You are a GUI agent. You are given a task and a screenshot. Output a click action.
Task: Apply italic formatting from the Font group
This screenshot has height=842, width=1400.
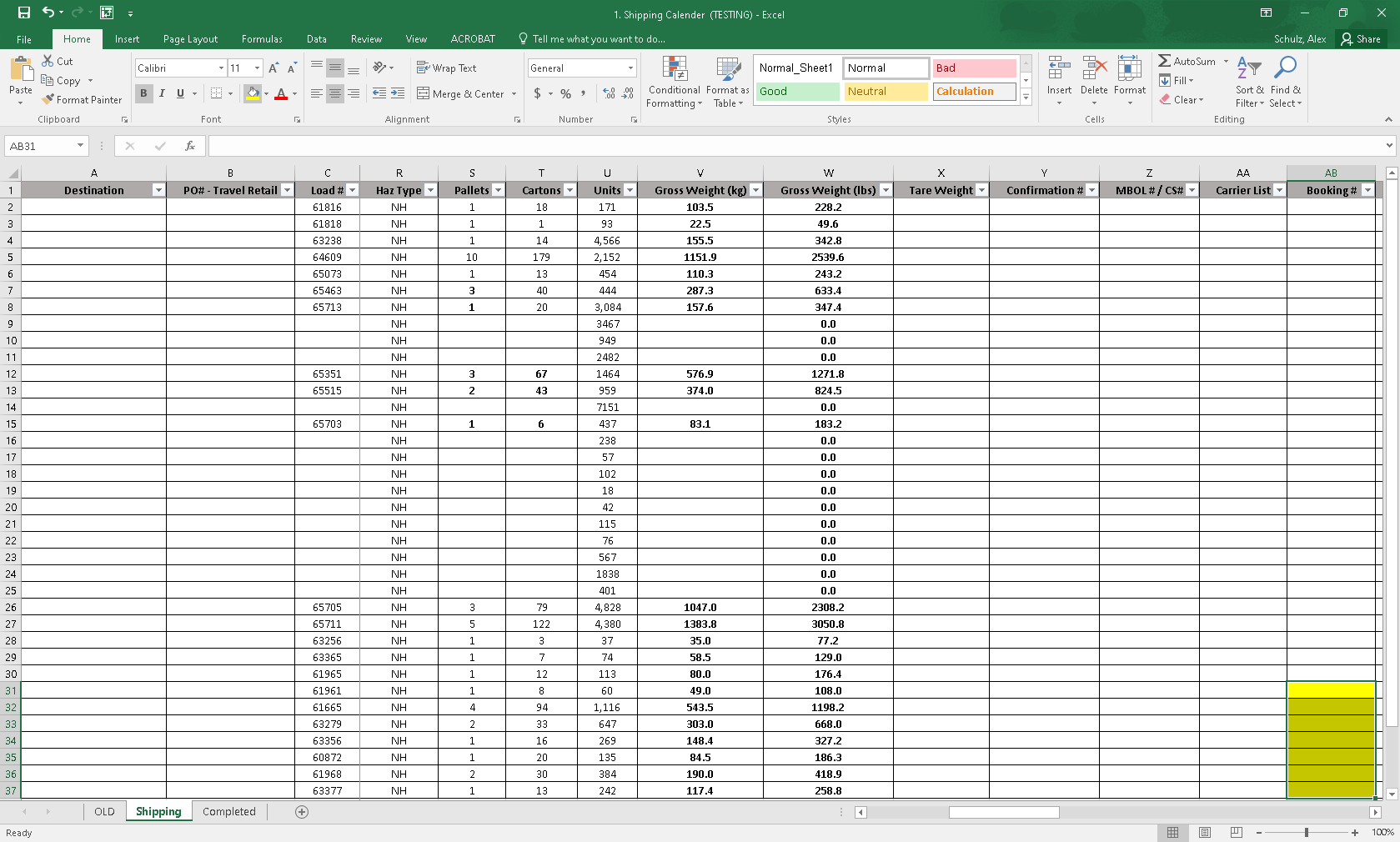click(x=162, y=93)
